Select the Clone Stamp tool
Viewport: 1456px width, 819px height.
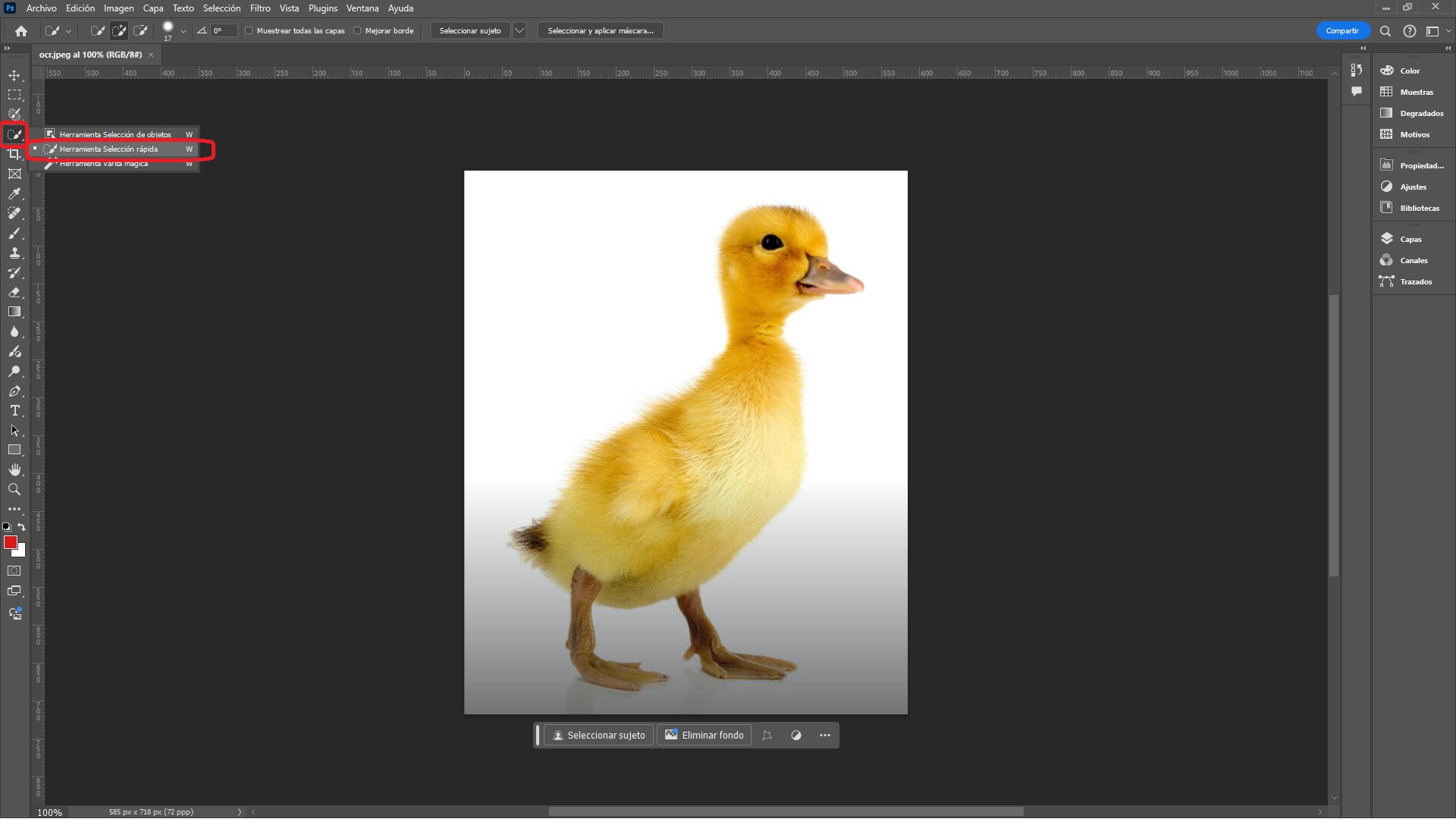pyautogui.click(x=14, y=253)
